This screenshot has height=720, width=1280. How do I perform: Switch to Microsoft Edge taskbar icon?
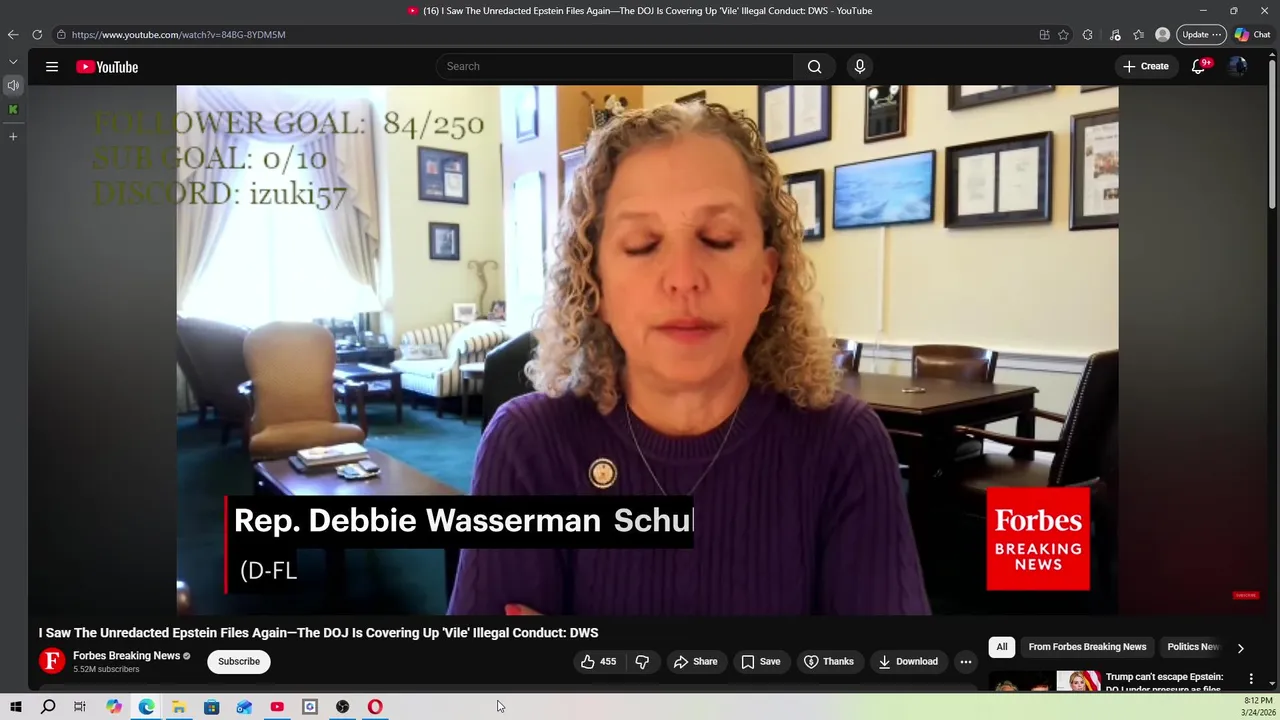tap(147, 707)
